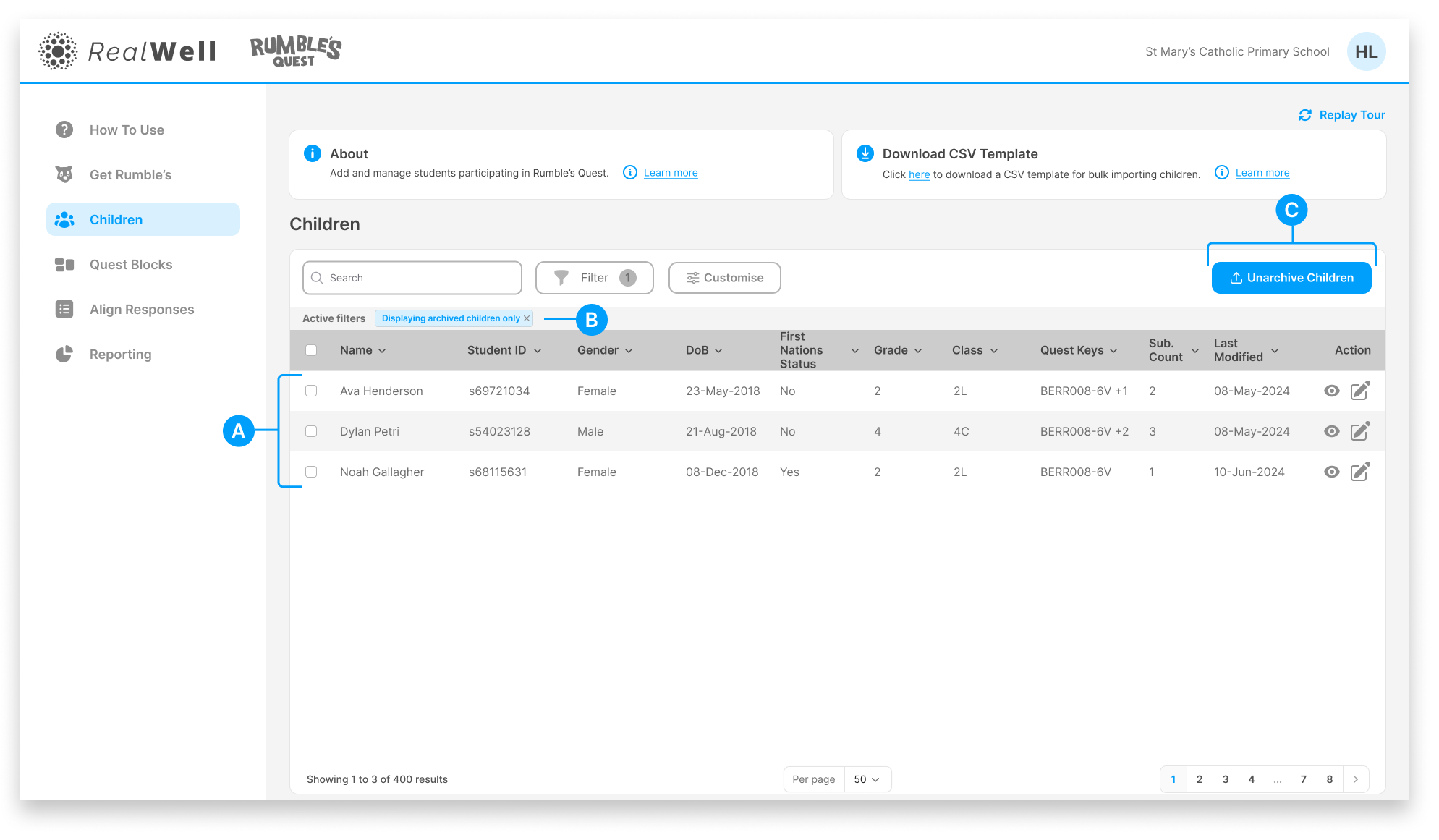Click edit icon for Ava Henderson
This screenshot has height=840, width=1439.
[1360, 391]
